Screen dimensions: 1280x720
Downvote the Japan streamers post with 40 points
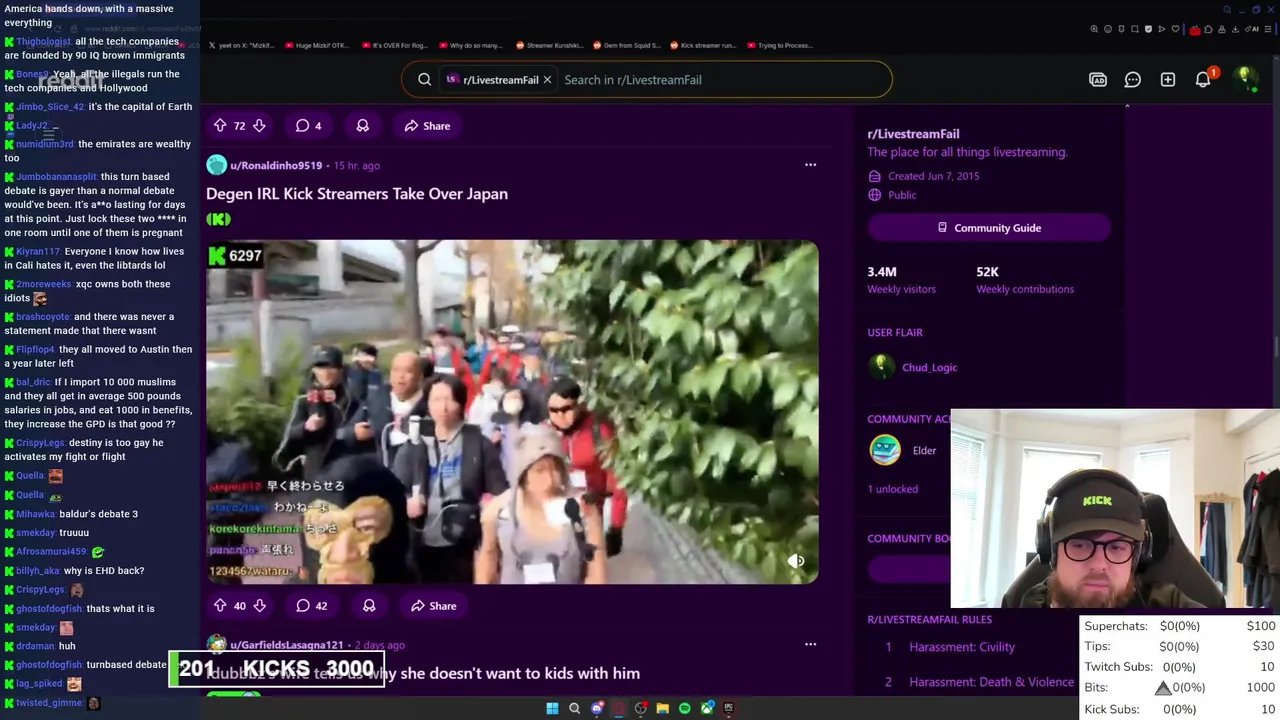pyautogui.click(x=259, y=606)
